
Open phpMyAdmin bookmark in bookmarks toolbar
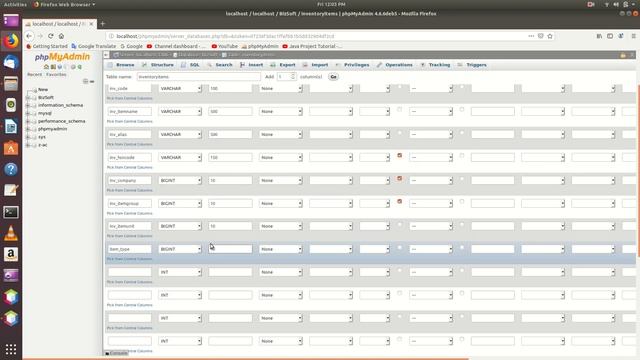pyautogui.click(x=260, y=46)
